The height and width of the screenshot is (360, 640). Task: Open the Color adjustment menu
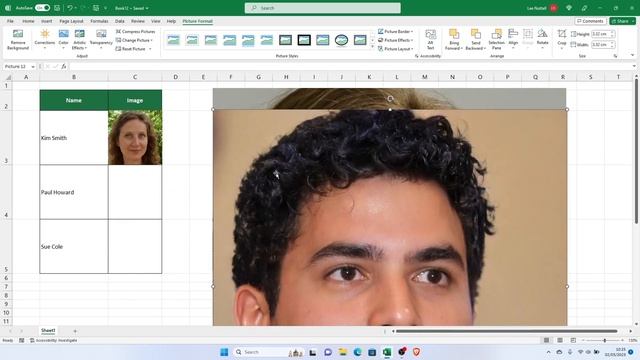click(63, 40)
